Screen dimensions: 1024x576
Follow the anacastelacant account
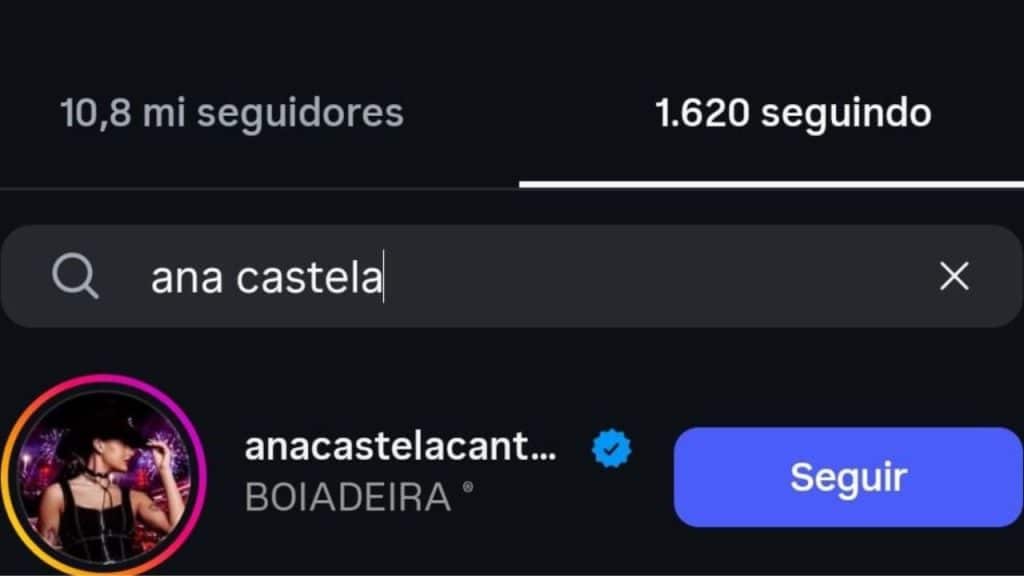(x=847, y=476)
